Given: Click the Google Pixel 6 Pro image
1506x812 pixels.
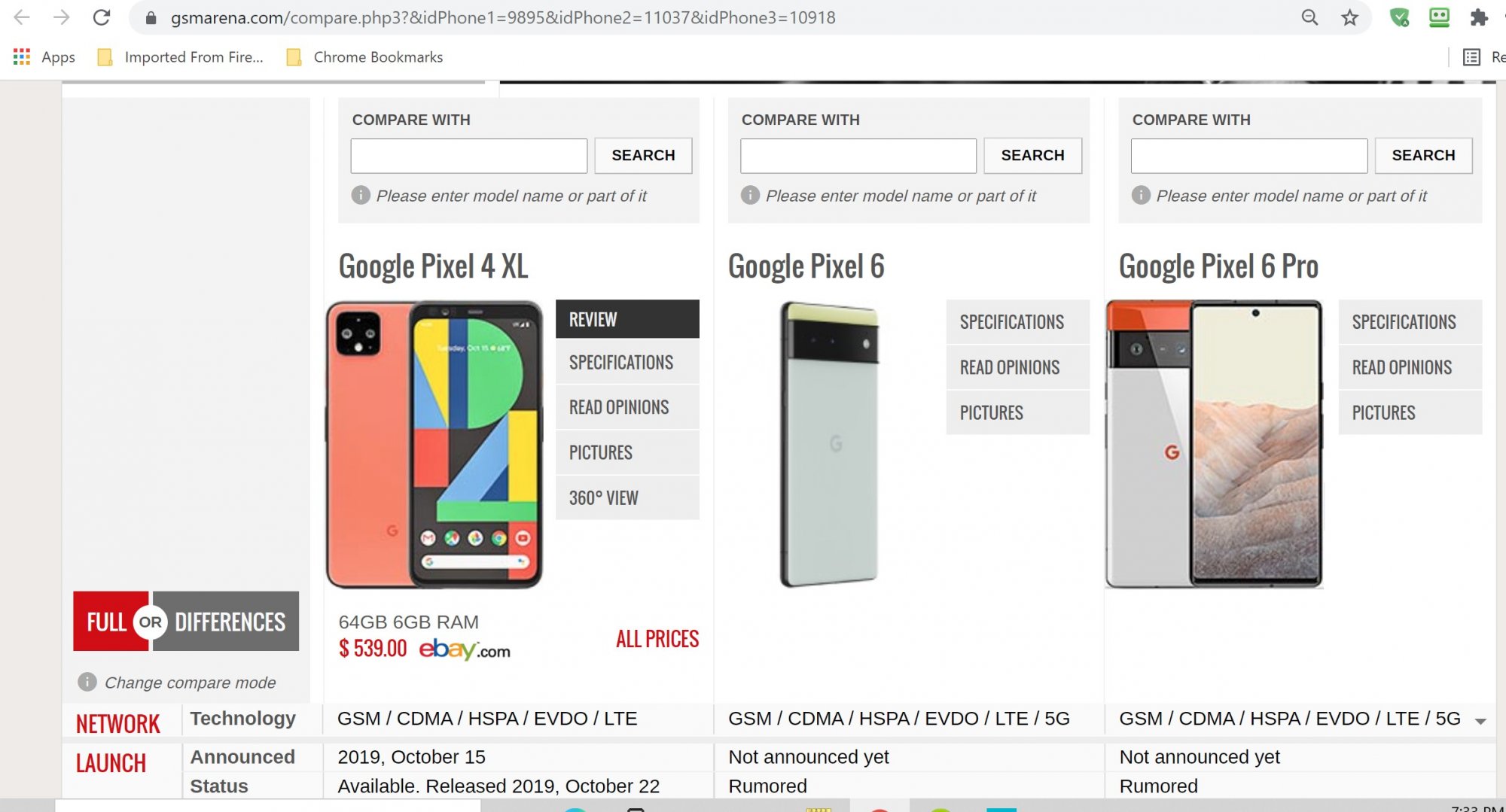Looking at the screenshot, I should click(x=1214, y=444).
